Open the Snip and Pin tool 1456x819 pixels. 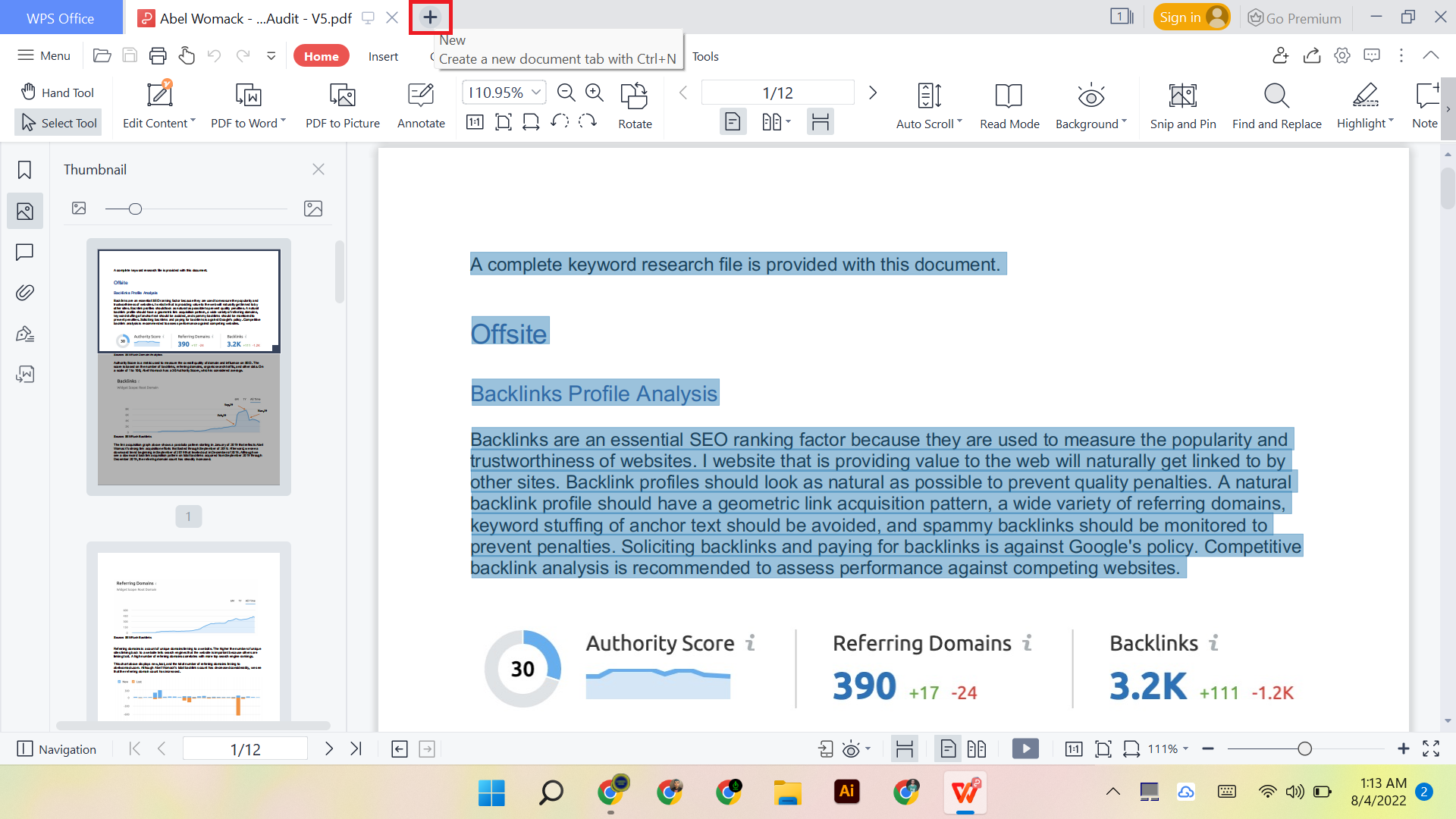coord(1182,106)
